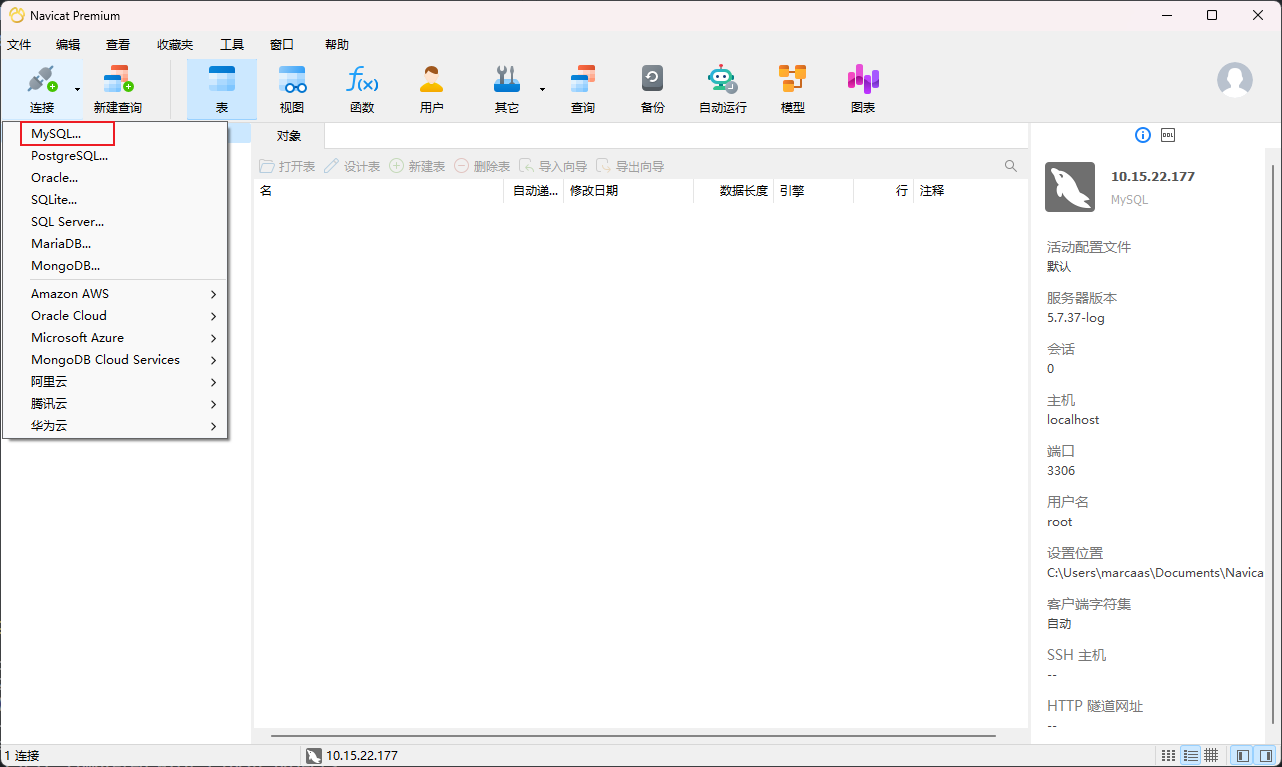The height and width of the screenshot is (767, 1282).
Task: Open the Charts (图表) toolbar icon
Action: tap(863, 80)
